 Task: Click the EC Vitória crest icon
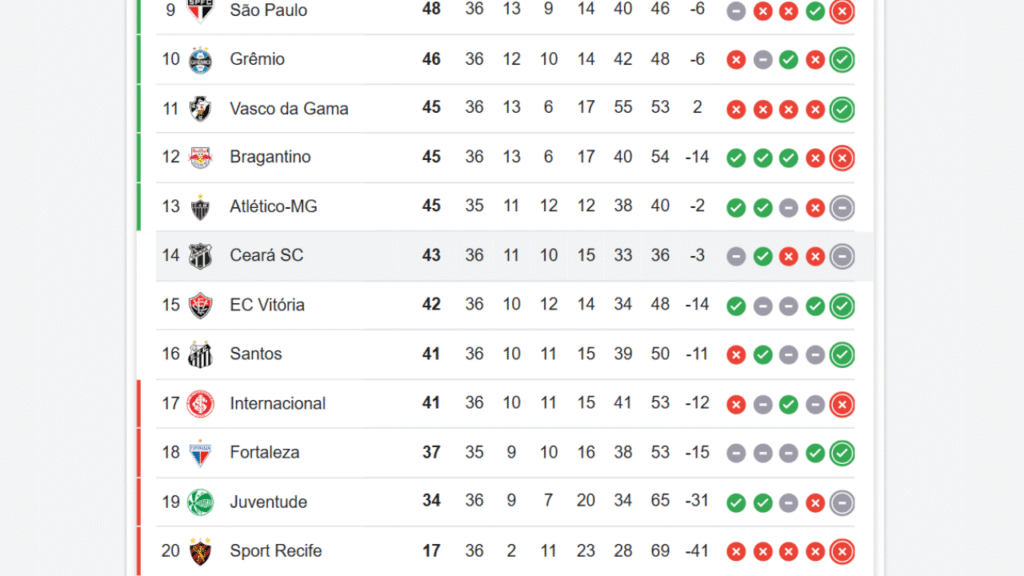(x=201, y=305)
